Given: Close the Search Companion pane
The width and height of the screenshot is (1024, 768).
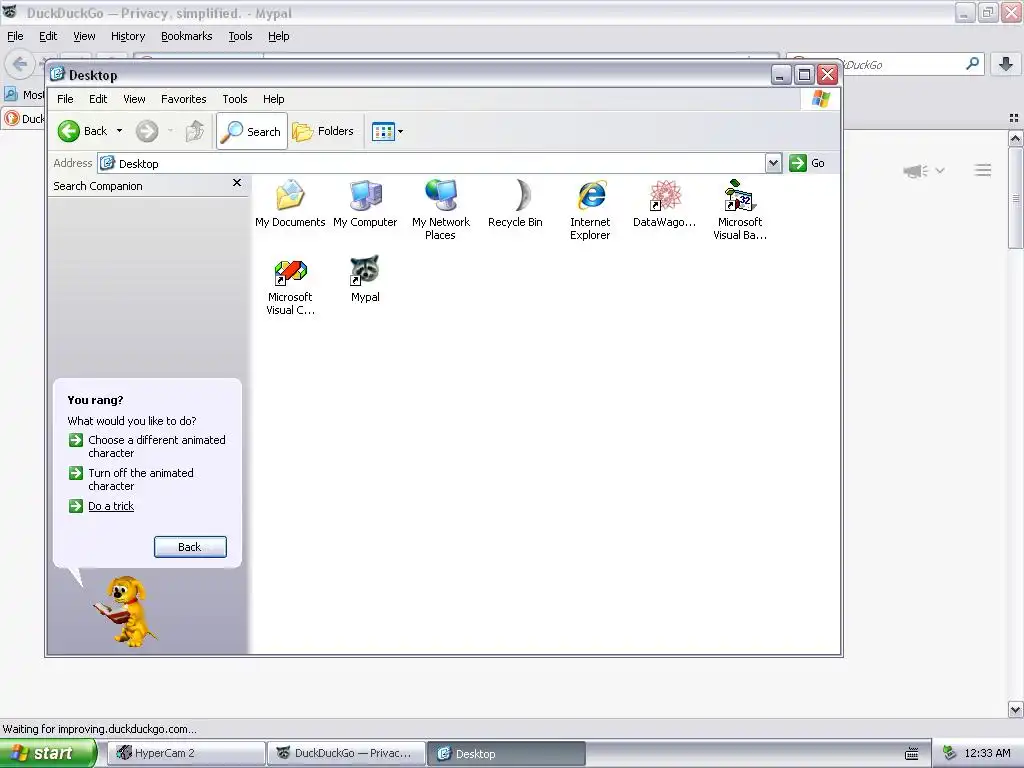Looking at the screenshot, I should [x=237, y=183].
